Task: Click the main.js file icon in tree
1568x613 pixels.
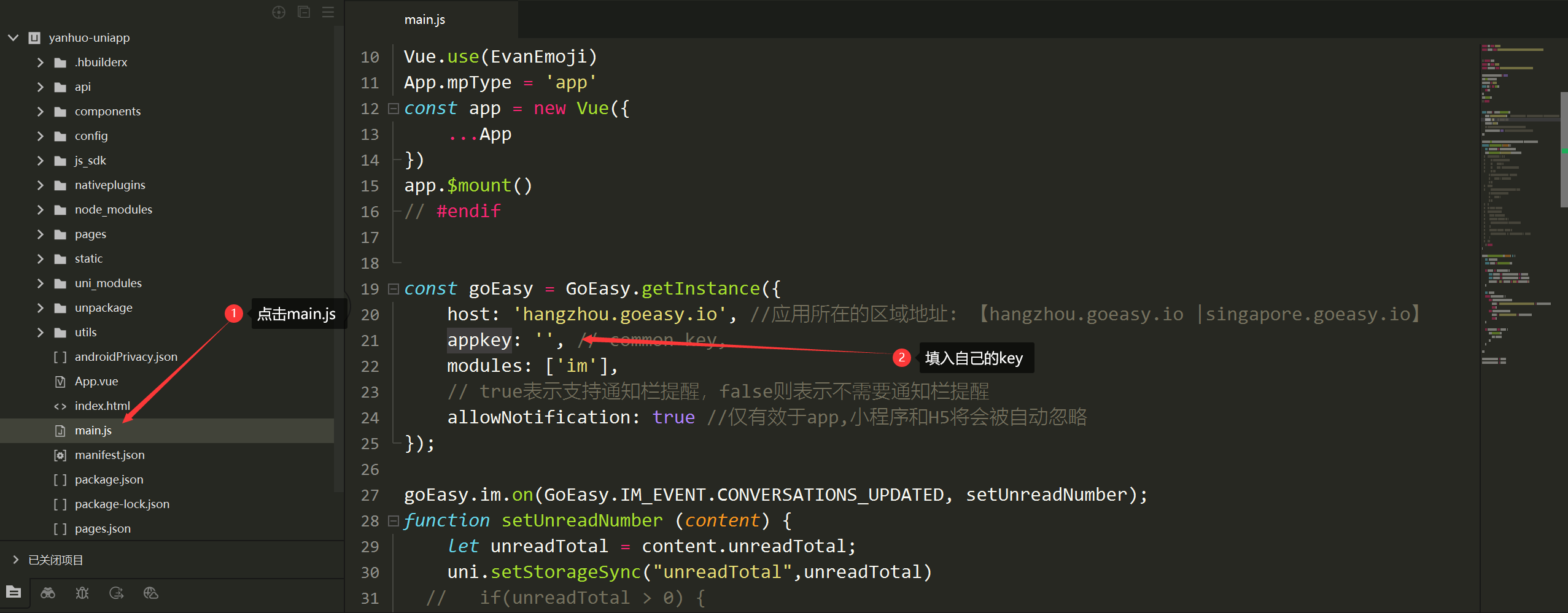Action: [x=60, y=431]
